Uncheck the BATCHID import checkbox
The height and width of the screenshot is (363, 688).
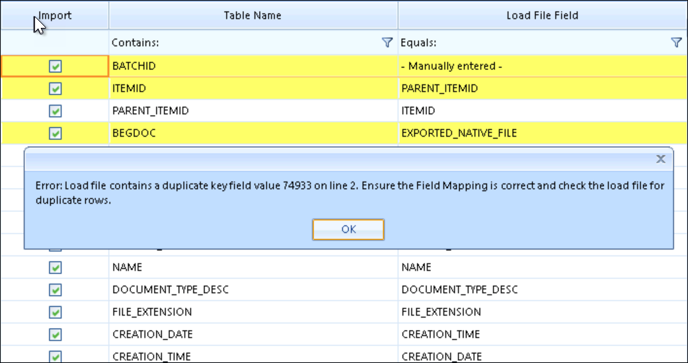[55, 66]
